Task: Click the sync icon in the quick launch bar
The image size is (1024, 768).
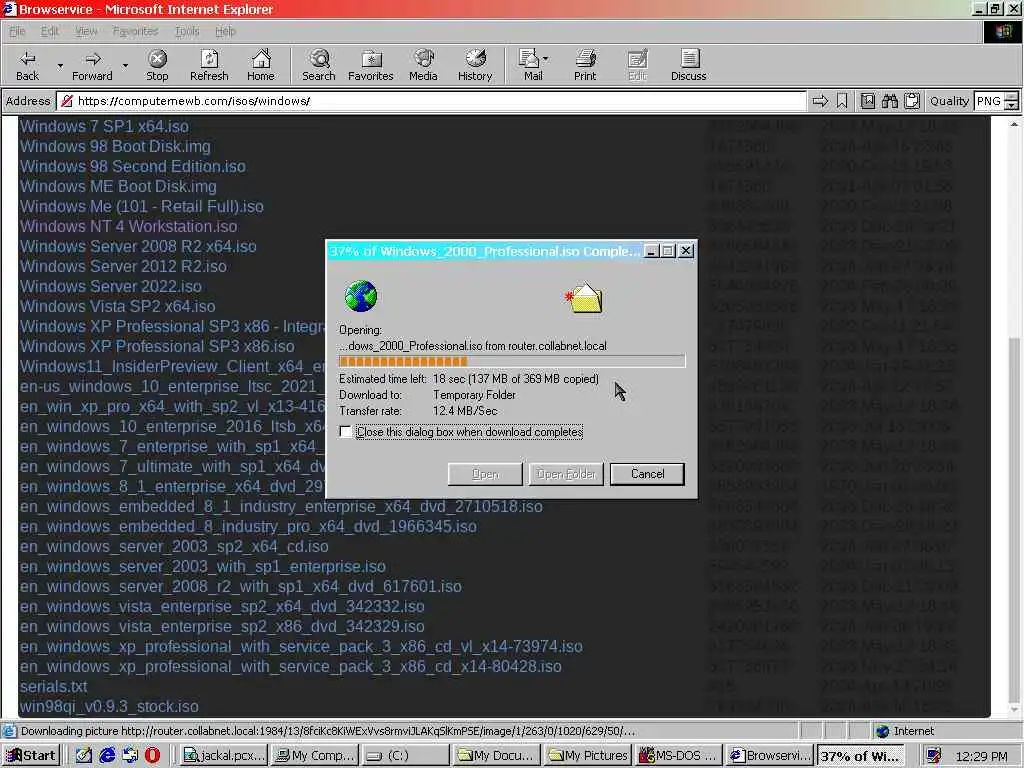Action: point(130,755)
